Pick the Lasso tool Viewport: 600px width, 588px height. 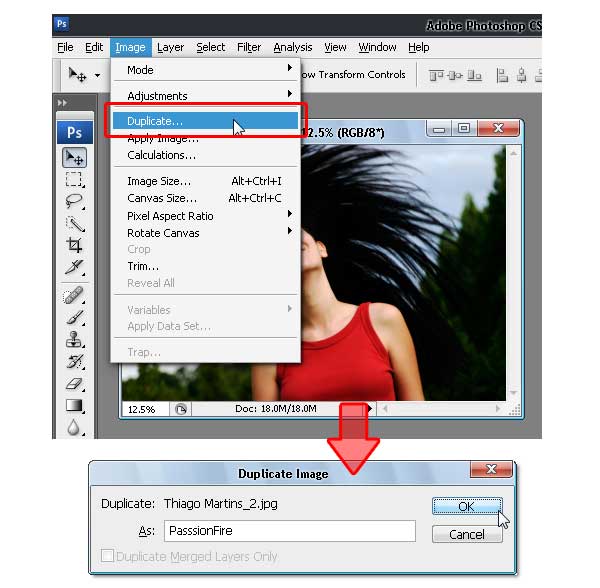tap(75, 201)
